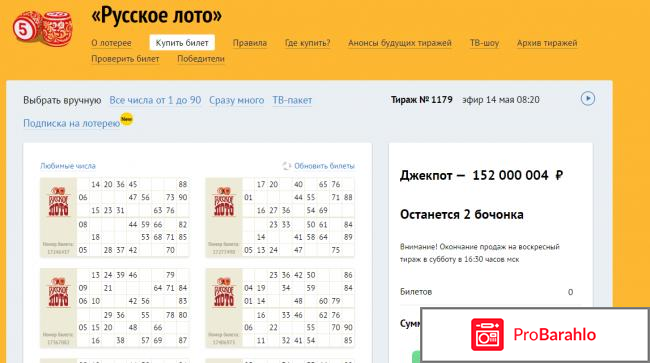Screen dimensions: 650x363
Task: Click the round play button beside draw date
Action: coord(587,99)
